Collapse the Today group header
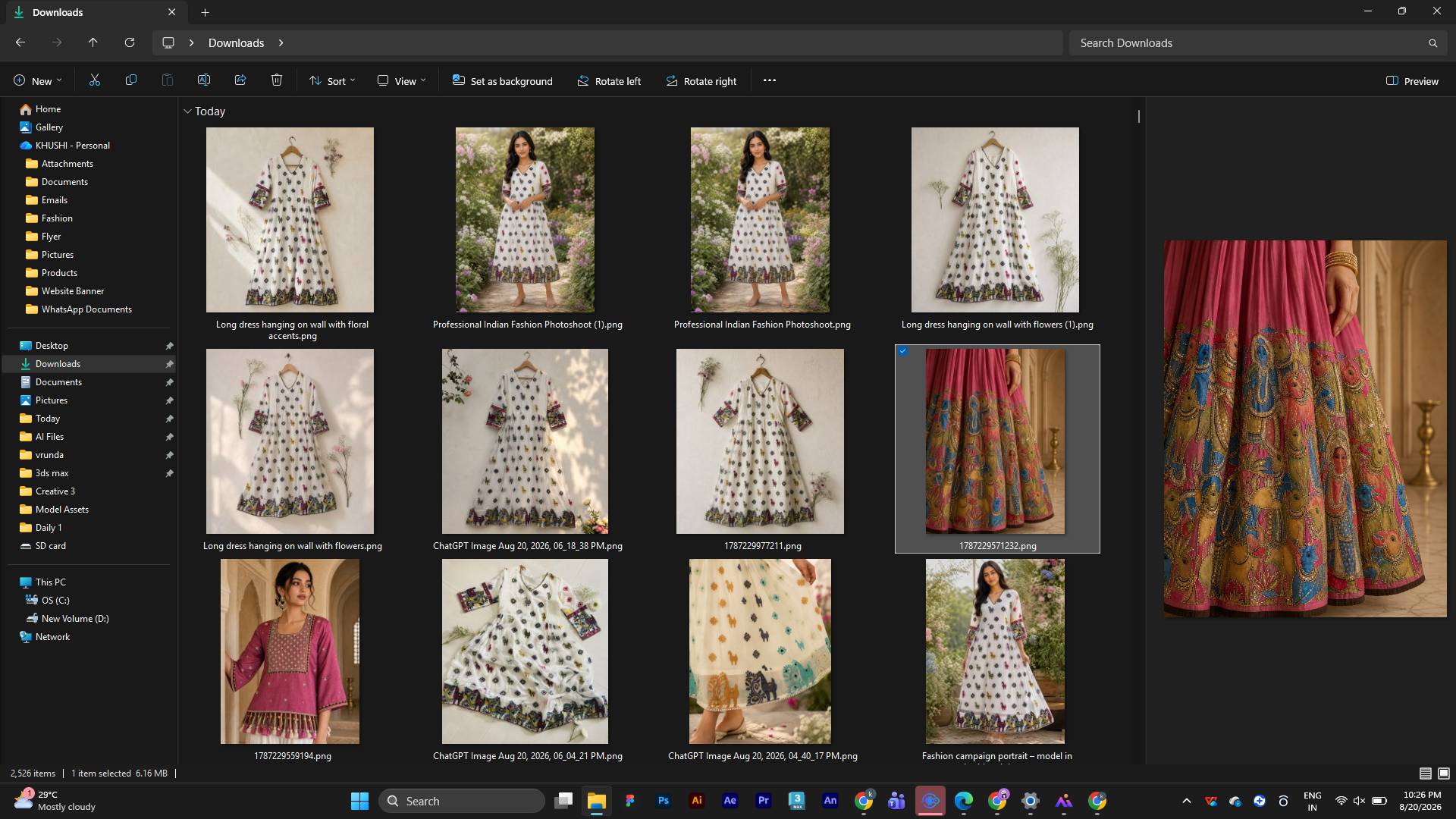Screen dimensions: 1456x819 (187, 111)
